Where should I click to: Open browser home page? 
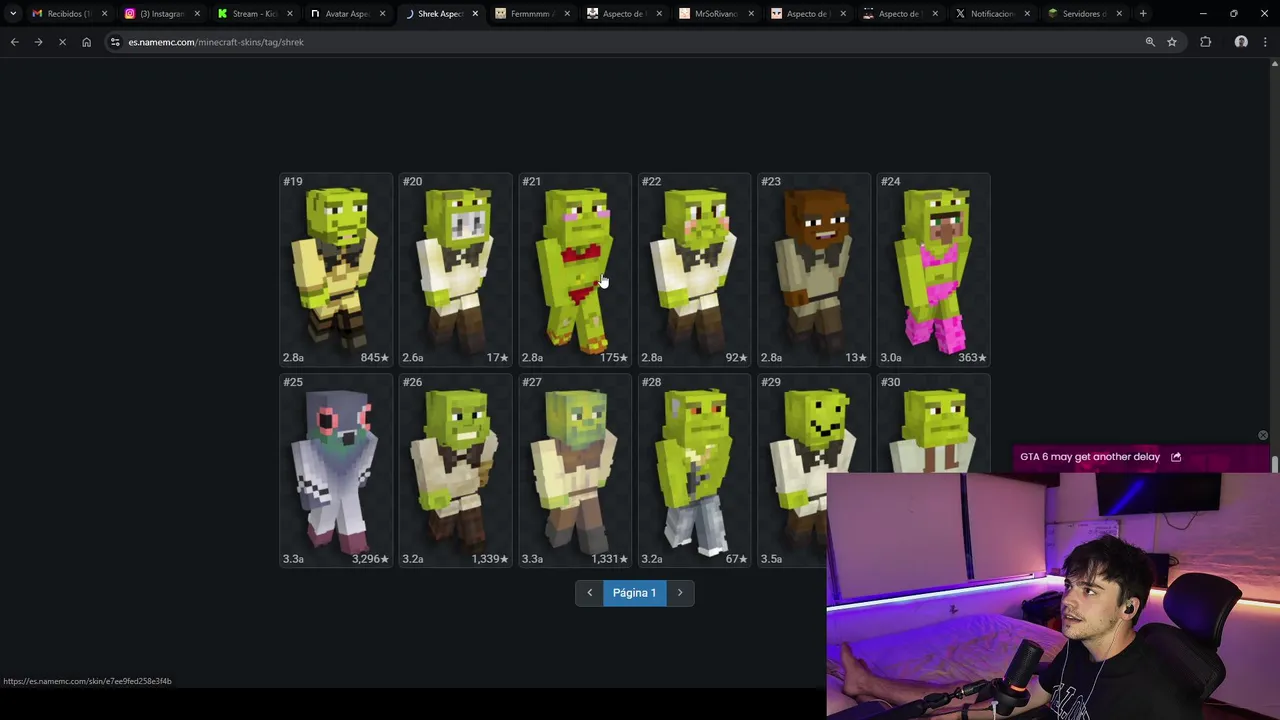pos(86,42)
